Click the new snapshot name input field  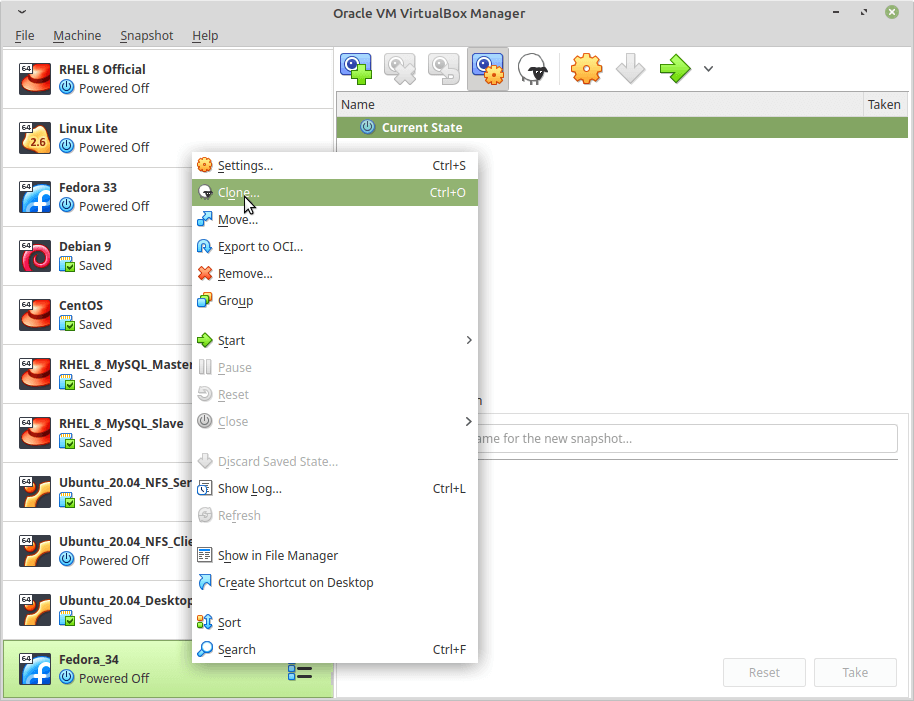click(688, 438)
